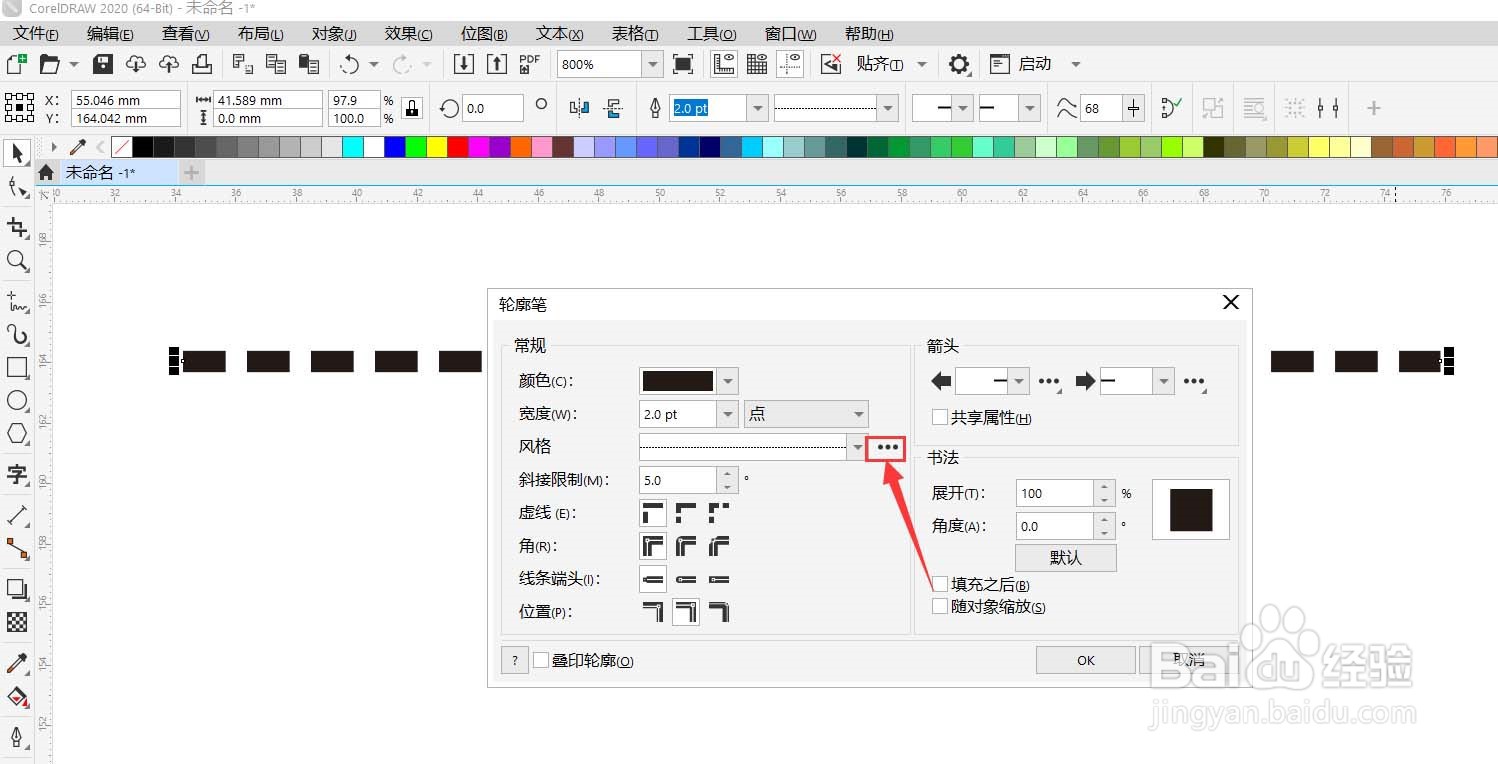Open Options gear icon

point(959,64)
